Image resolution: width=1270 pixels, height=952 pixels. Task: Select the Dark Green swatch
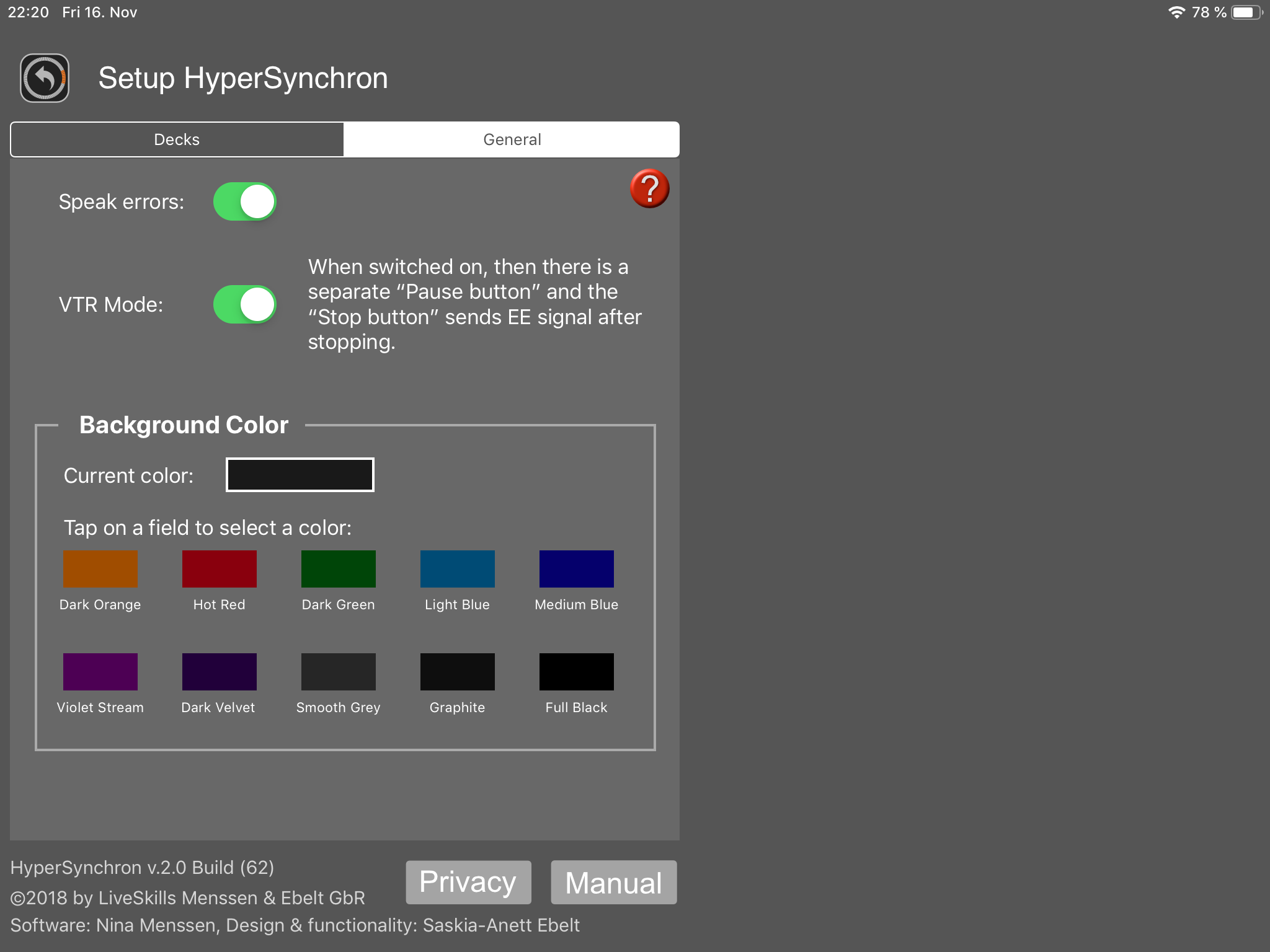(x=339, y=569)
